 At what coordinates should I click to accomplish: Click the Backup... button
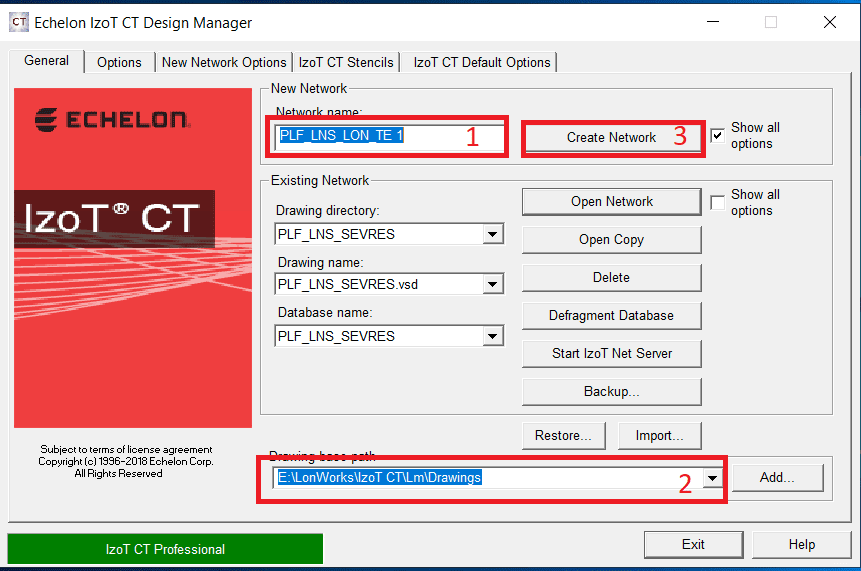(x=611, y=391)
